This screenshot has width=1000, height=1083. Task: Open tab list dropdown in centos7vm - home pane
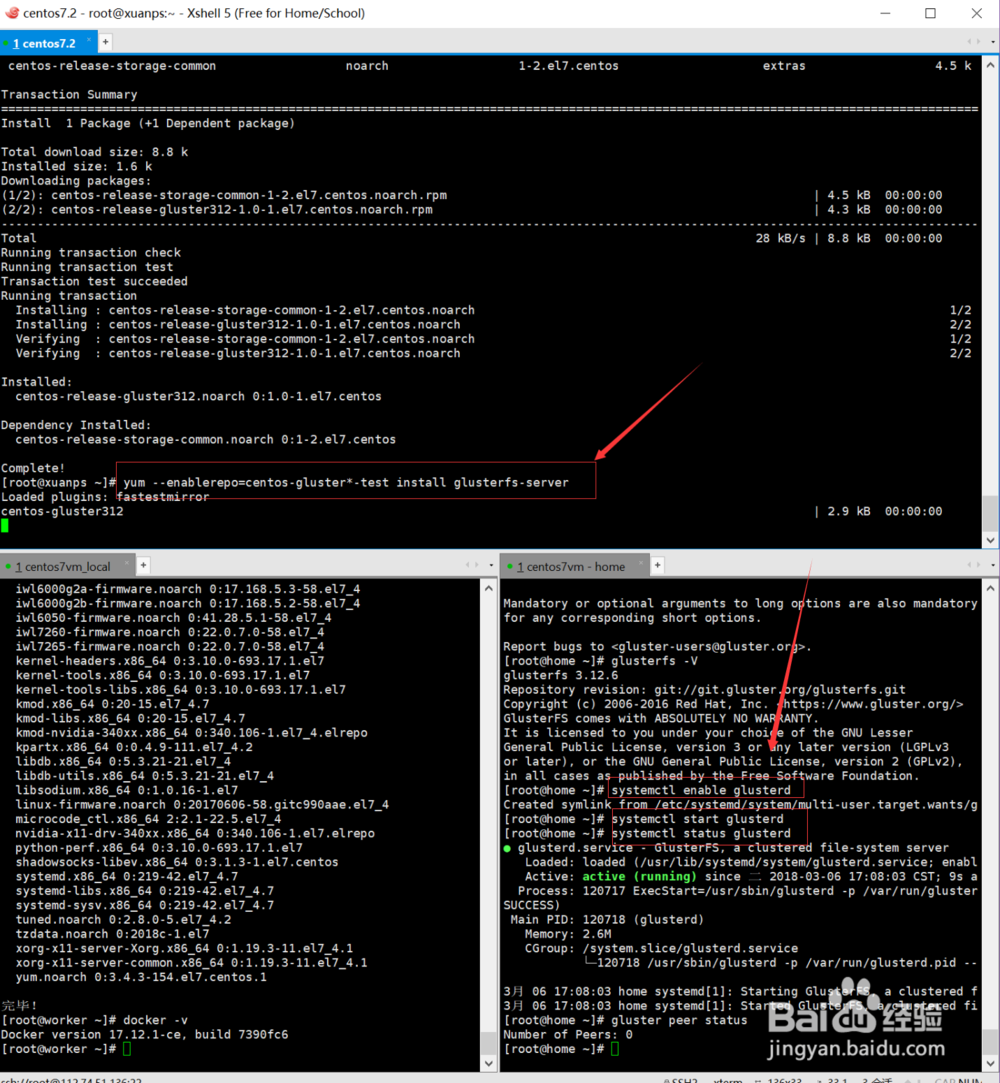pos(993,565)
